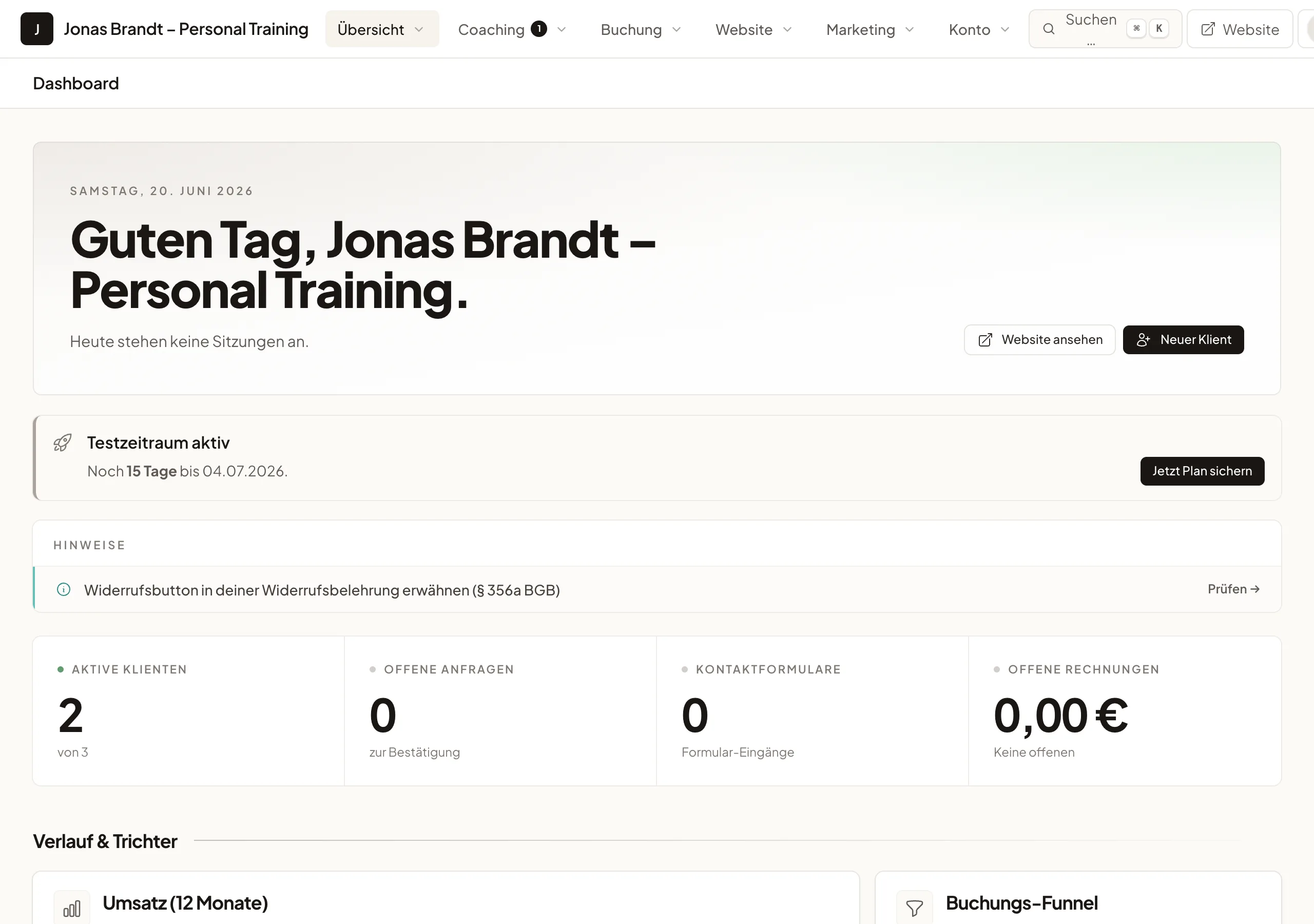Click the J logo avatar in header

[x=36, y=29]
